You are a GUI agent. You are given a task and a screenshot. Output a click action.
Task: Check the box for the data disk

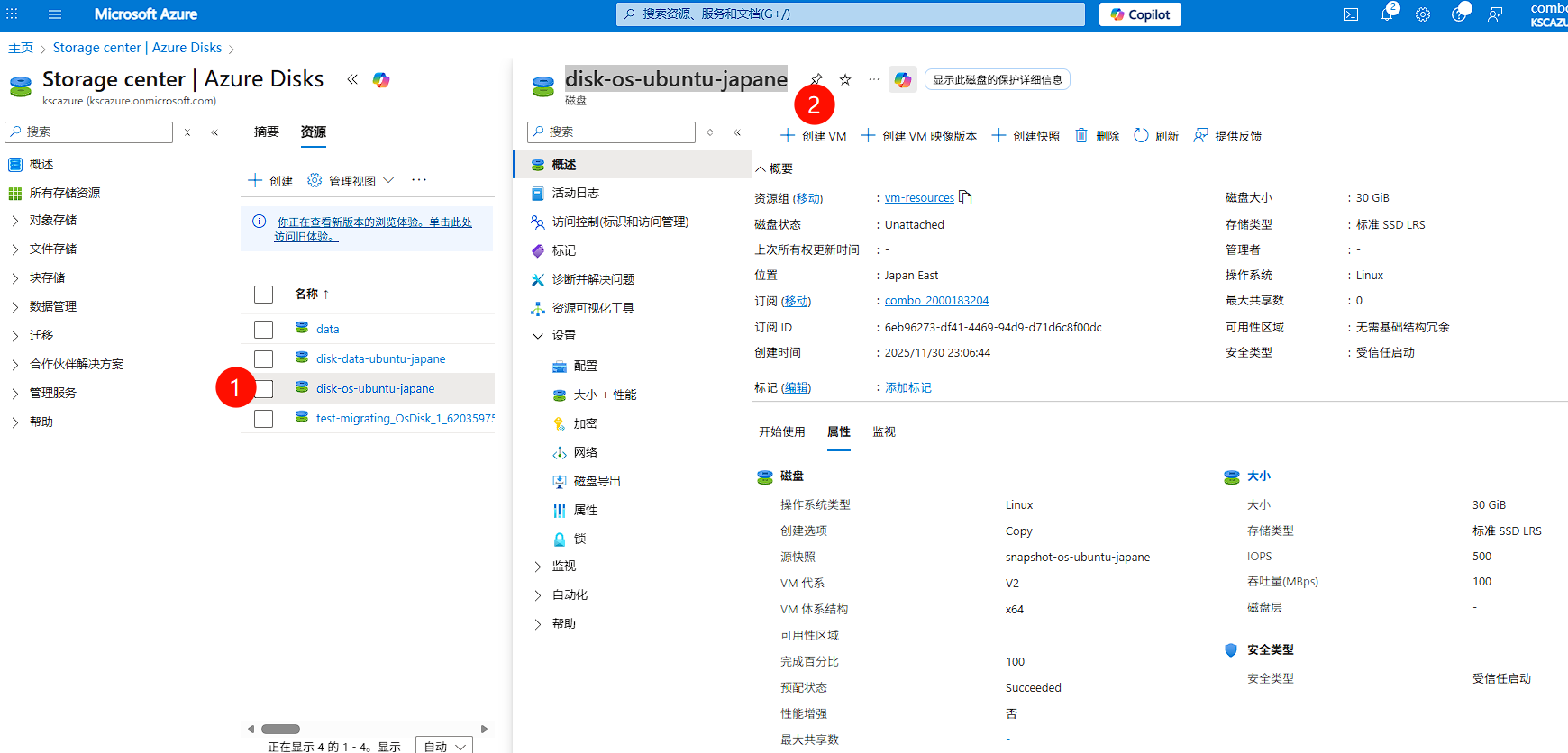coord(263,330)
